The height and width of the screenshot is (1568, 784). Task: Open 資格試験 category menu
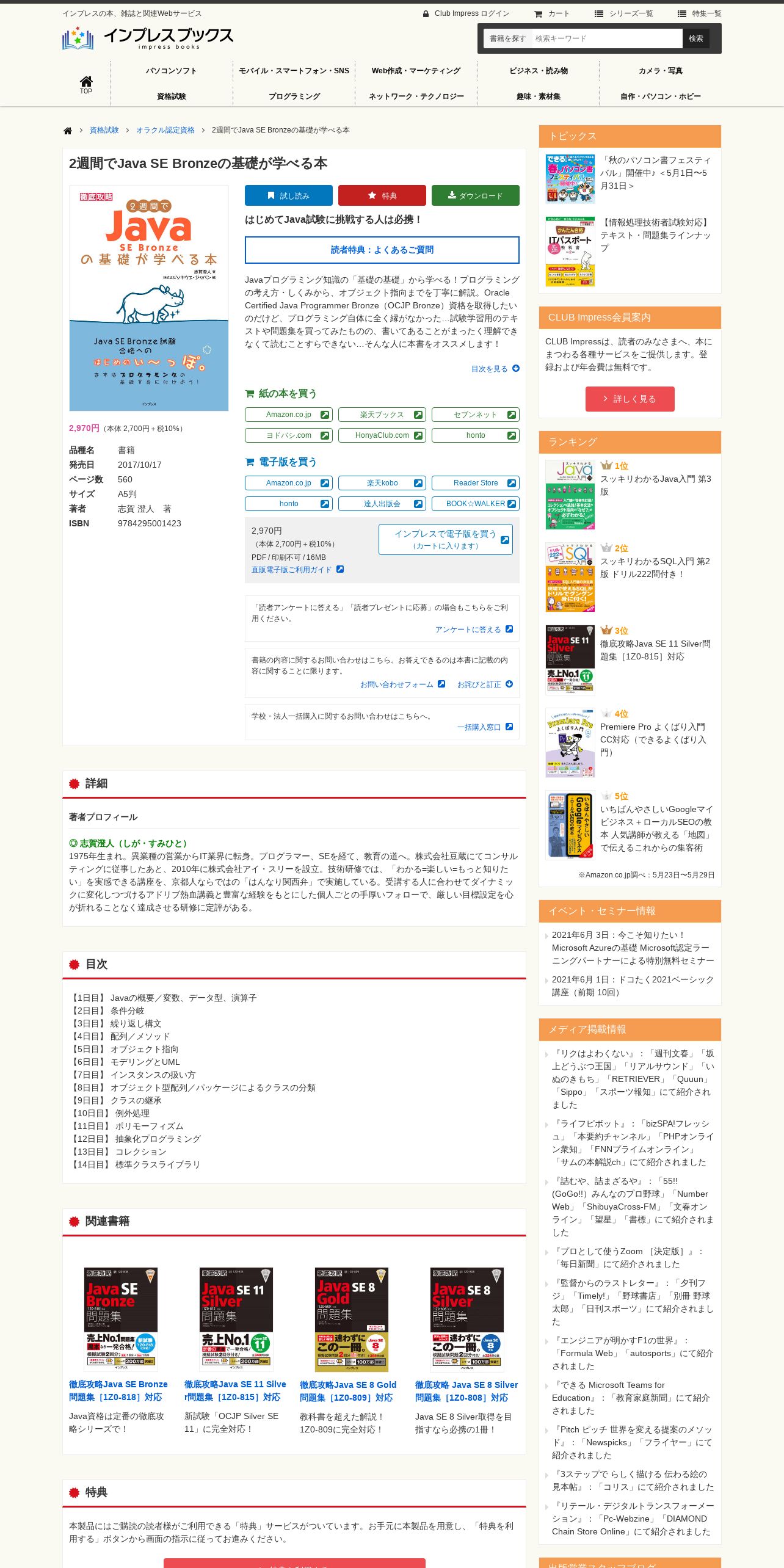coord(172,96)
